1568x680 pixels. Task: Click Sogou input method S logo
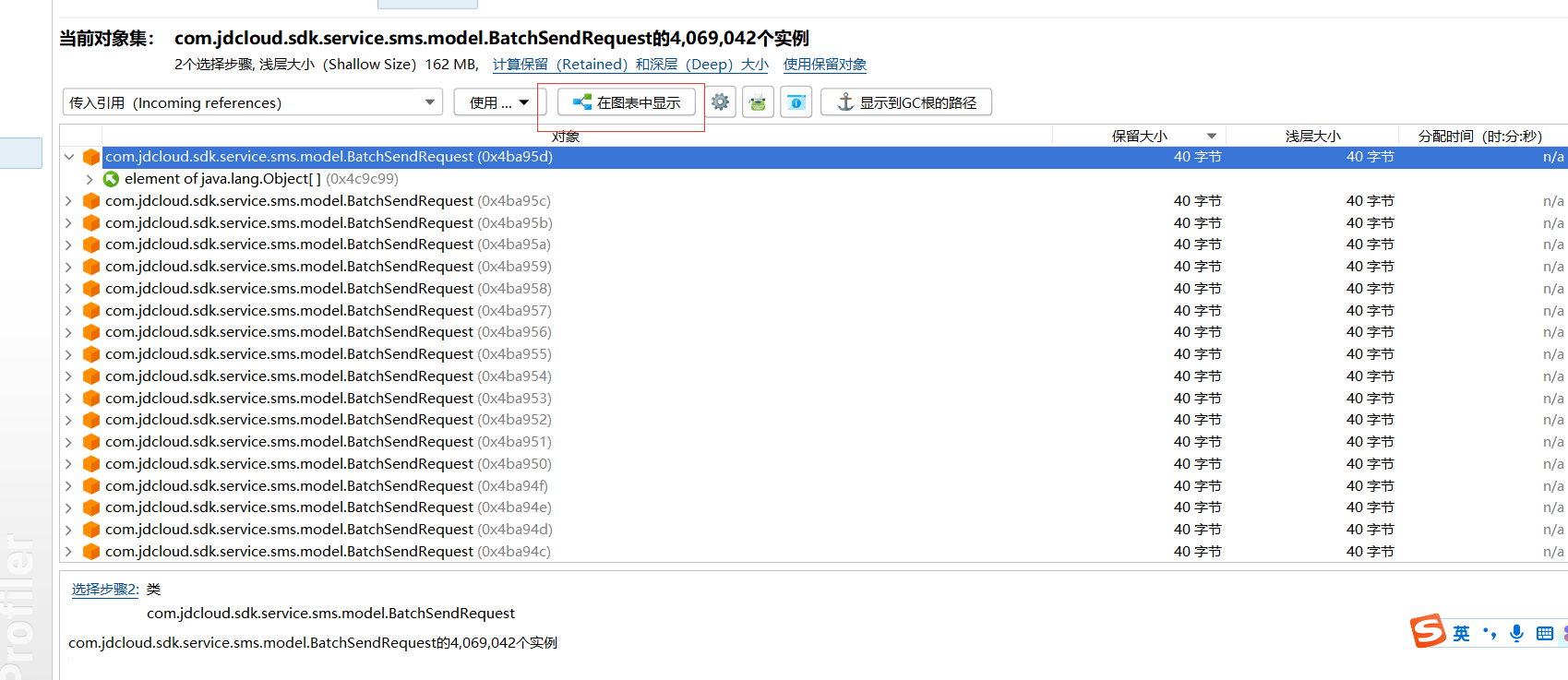(x=1428, y=631)
